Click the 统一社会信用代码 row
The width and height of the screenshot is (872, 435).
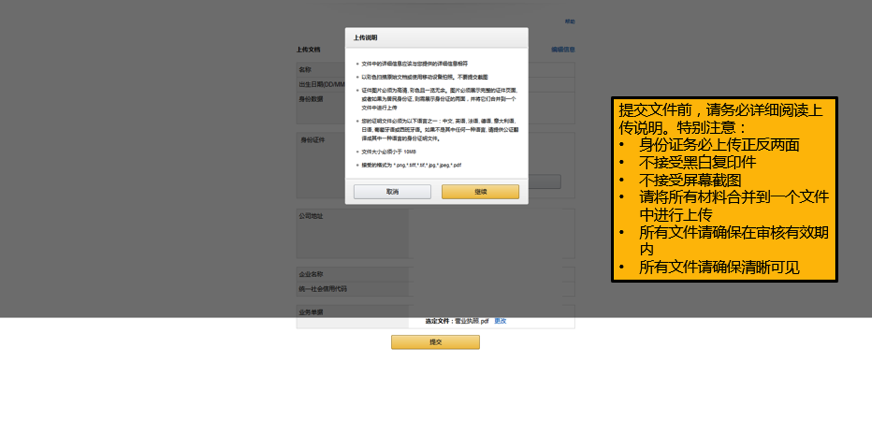pos(322,289)
